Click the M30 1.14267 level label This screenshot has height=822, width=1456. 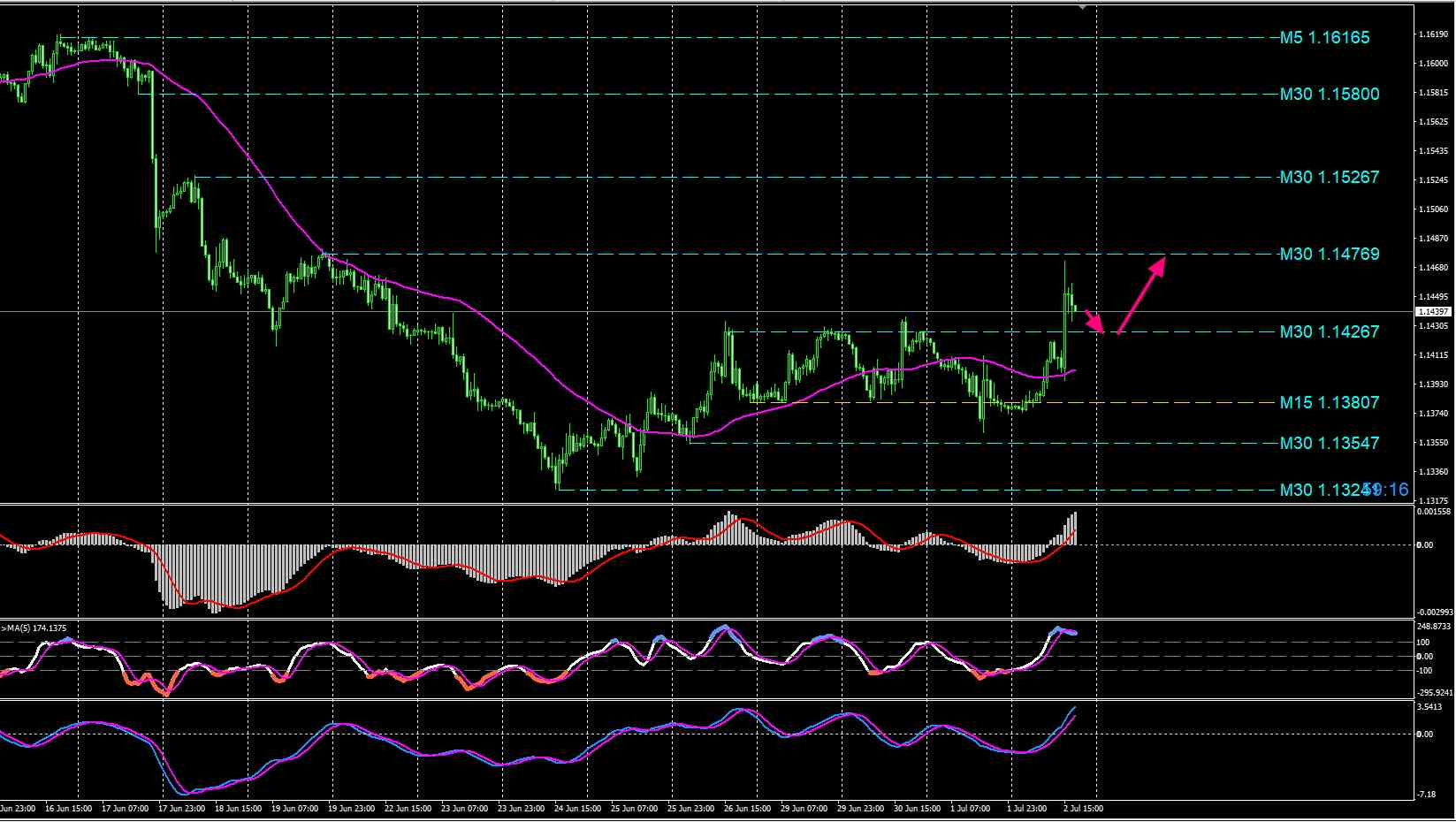pyautogui.click(x=1330, y=331)
